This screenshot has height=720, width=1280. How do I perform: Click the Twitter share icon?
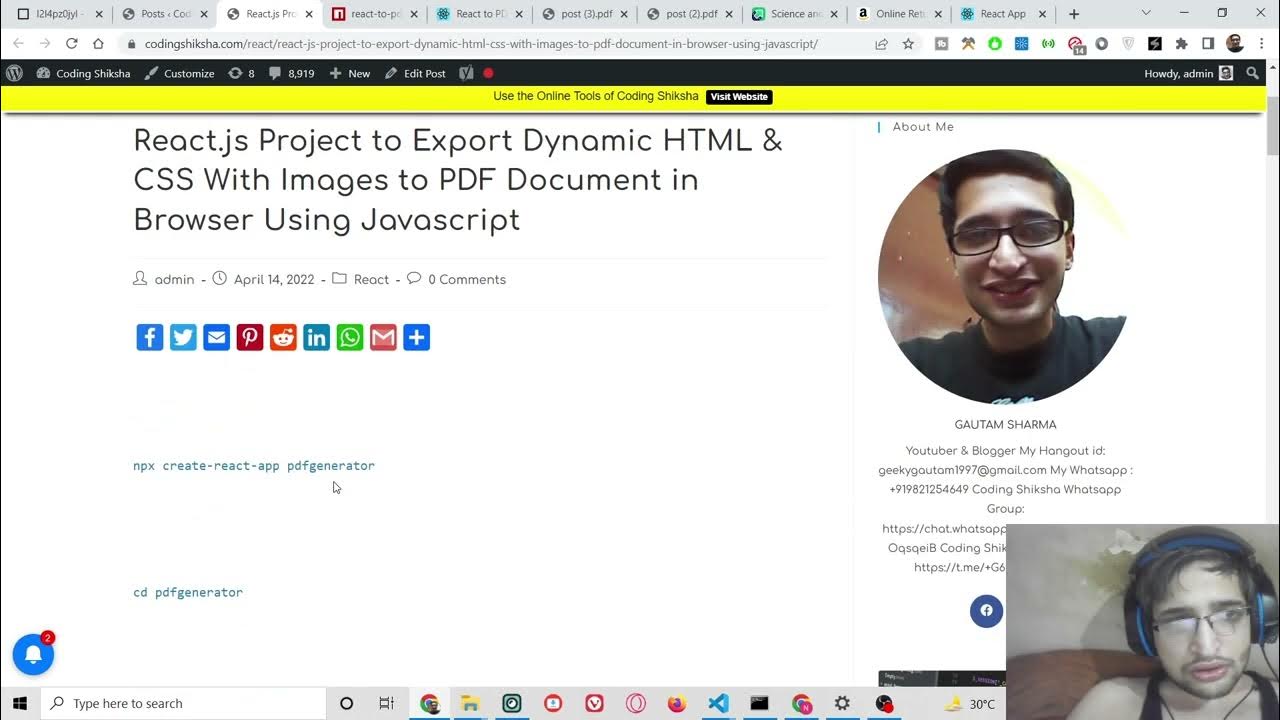click(183, 337)
